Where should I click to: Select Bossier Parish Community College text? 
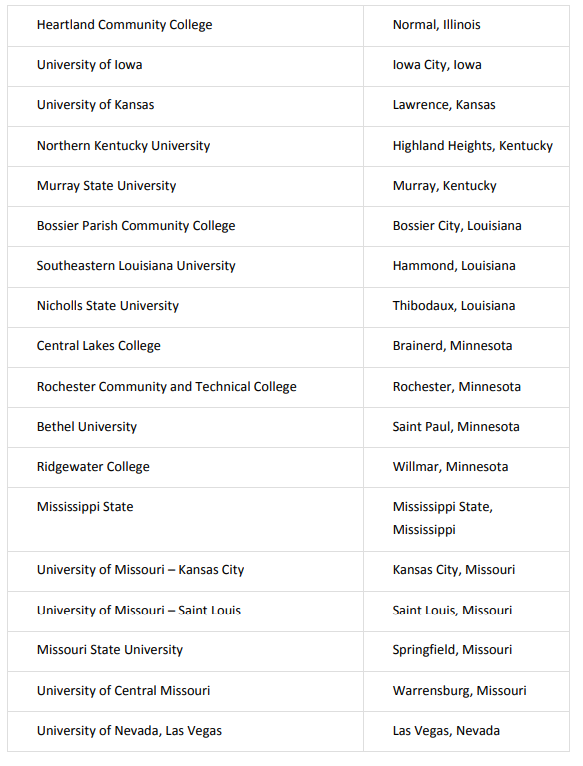136,226
